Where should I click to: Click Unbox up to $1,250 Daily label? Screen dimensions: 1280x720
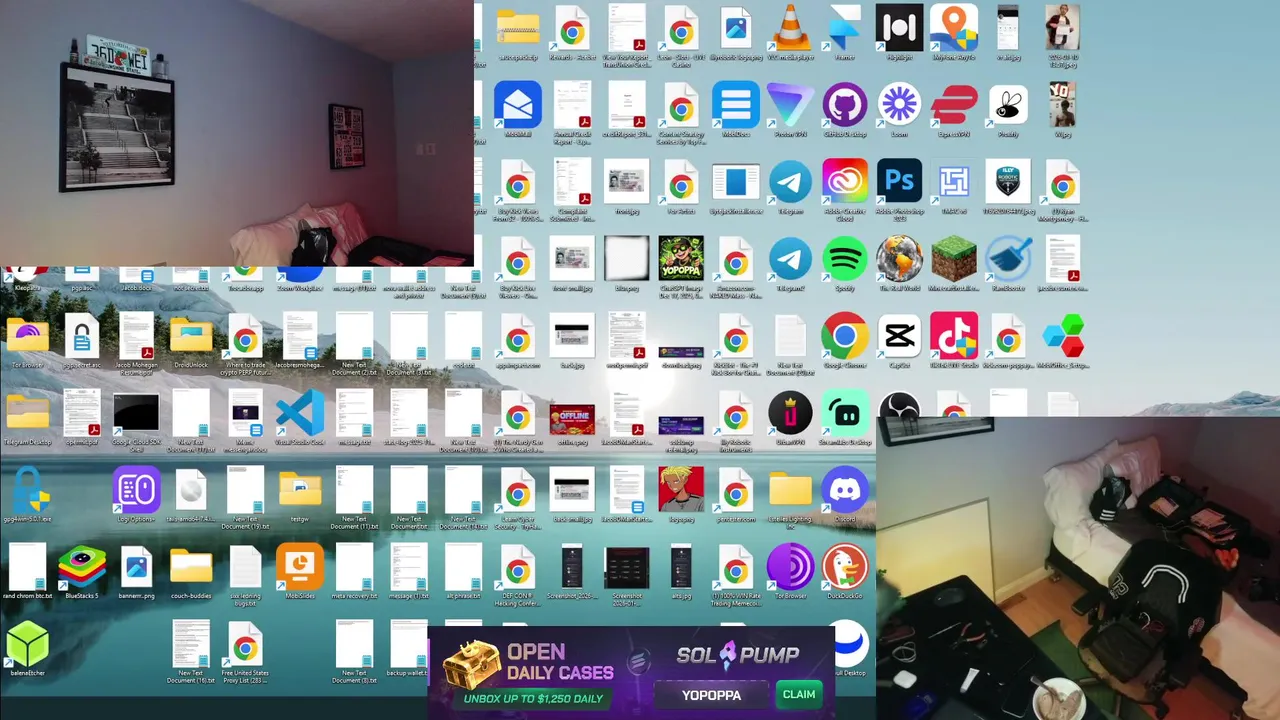[x=533, y=698]
